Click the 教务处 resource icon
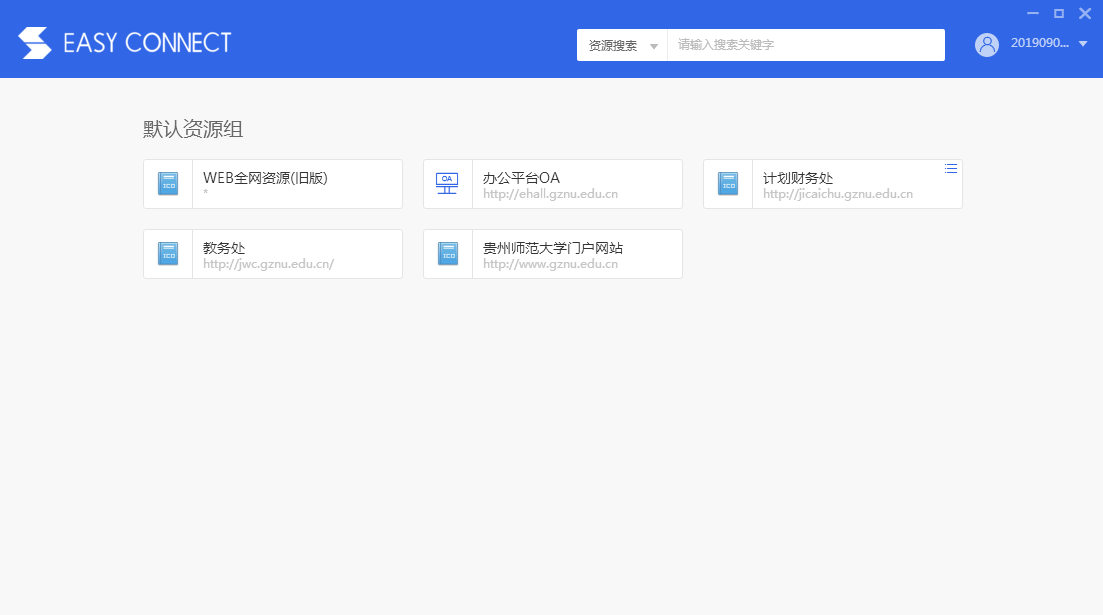The height and width of the screenshot is (615, 1103). [168, 253]
